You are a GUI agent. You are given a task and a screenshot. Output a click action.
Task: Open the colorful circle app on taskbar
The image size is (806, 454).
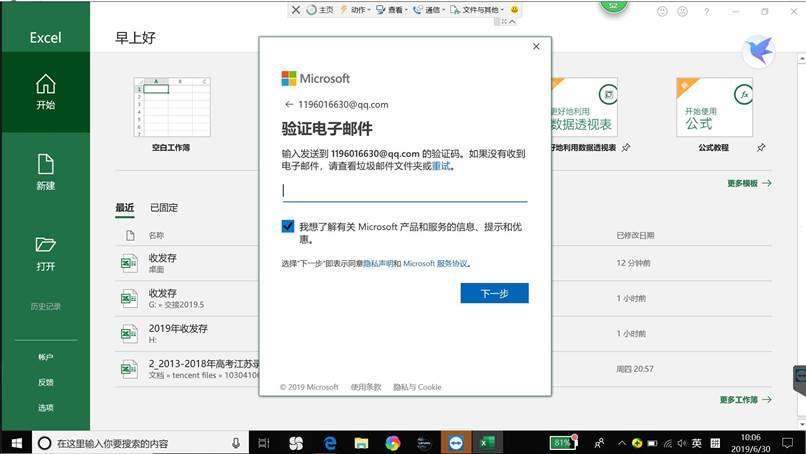(393, 443)
